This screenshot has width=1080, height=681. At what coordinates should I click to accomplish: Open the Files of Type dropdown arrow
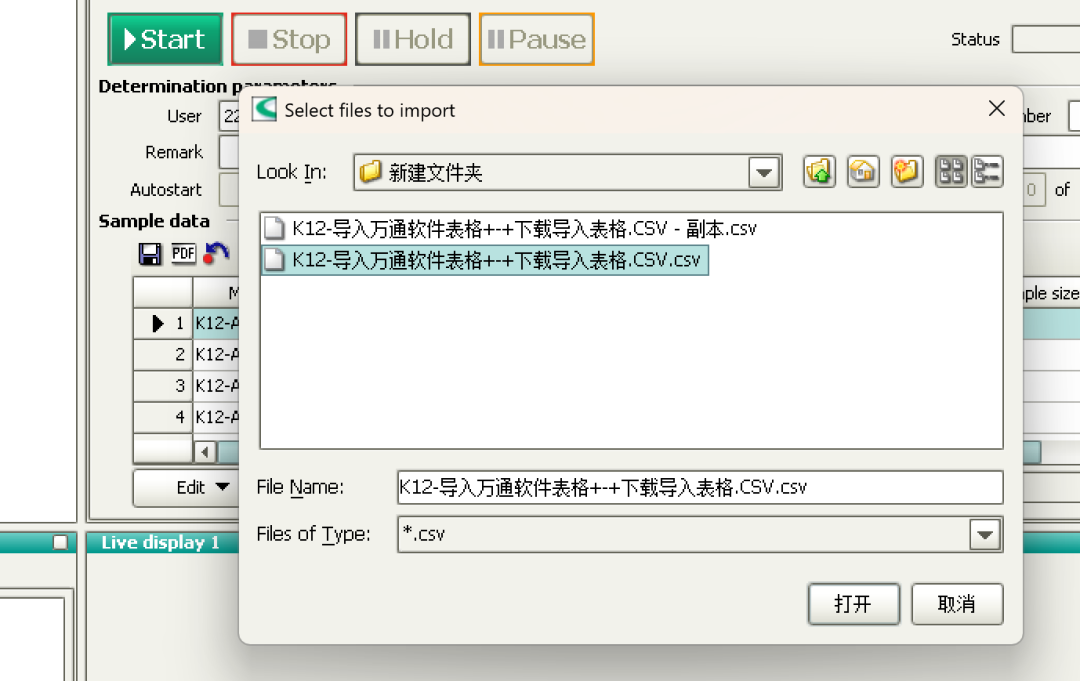click(985, 534)
